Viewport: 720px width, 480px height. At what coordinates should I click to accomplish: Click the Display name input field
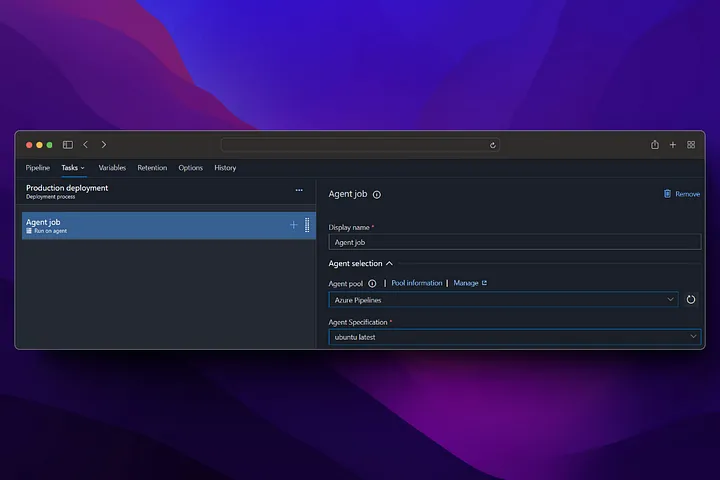(x=515, y=242)
